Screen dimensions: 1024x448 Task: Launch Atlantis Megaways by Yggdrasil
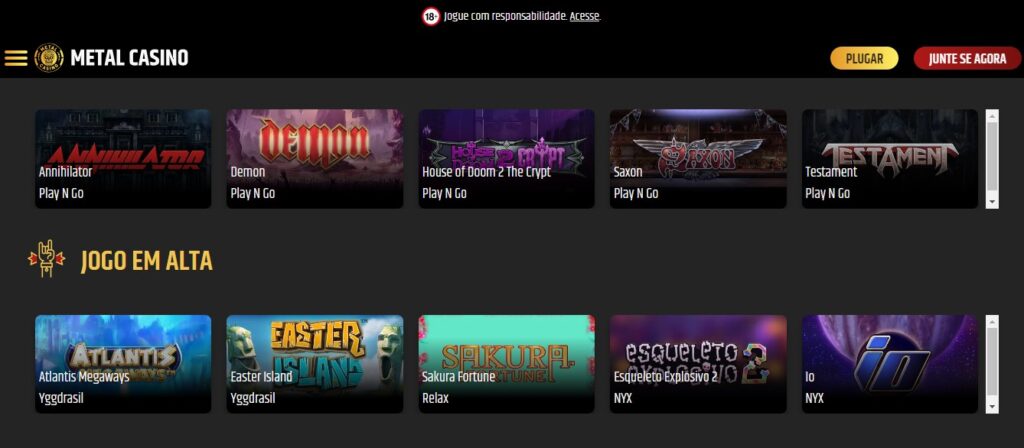[x=123, y=364]
